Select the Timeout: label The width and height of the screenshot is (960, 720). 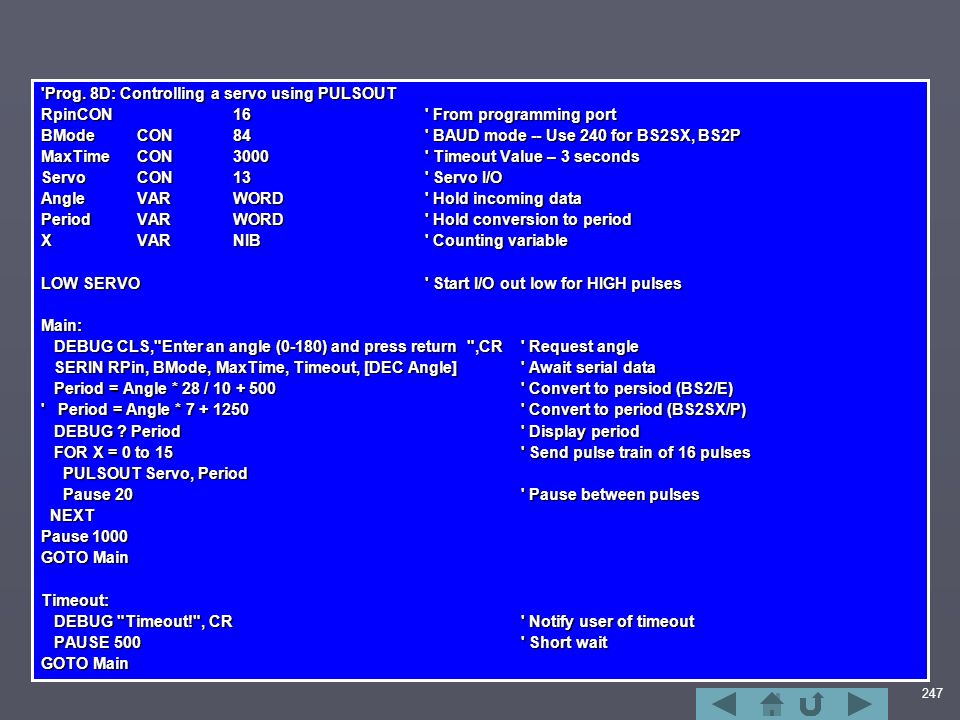click(x=75, y=600)
